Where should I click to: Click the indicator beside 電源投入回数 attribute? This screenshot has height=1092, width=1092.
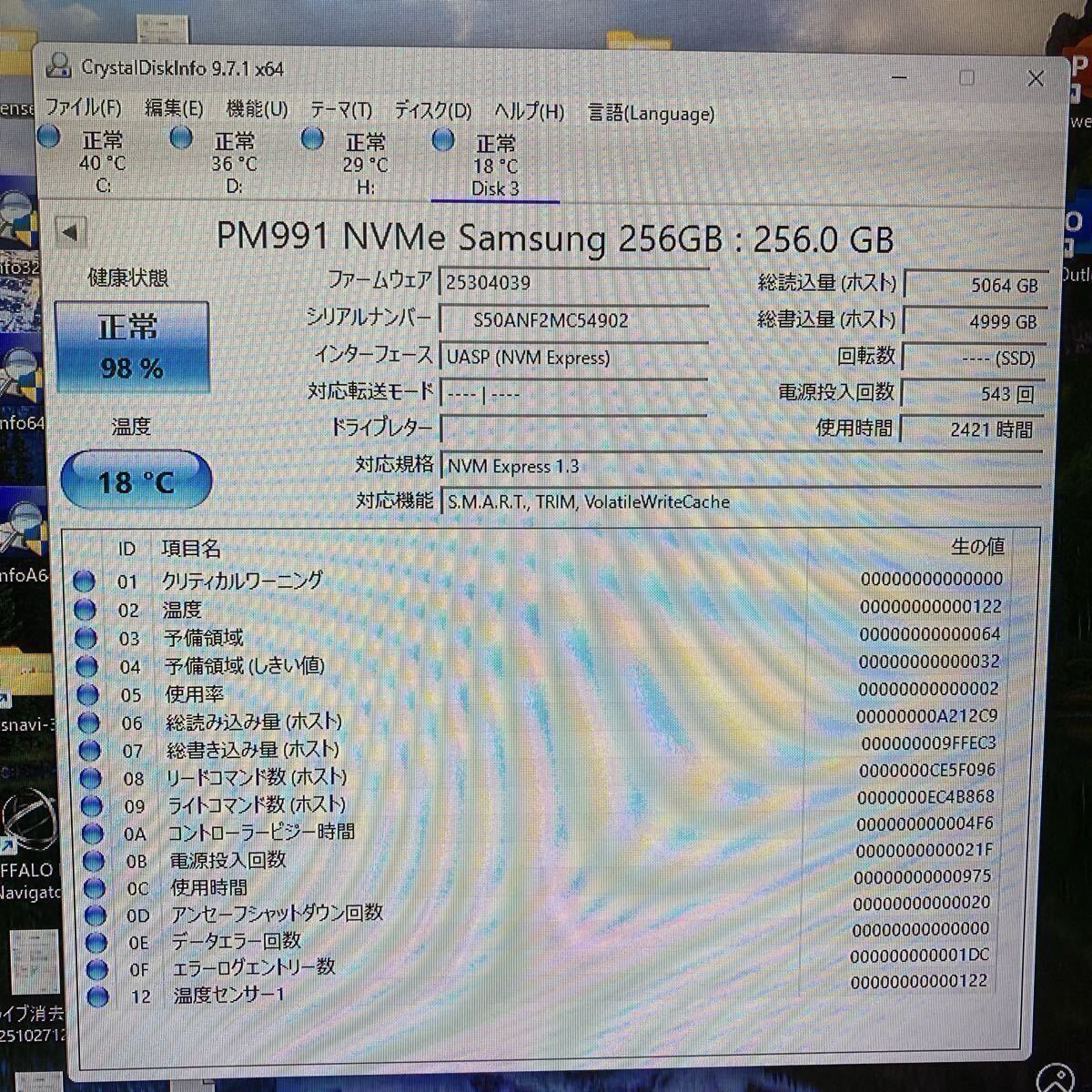point(93,859)
